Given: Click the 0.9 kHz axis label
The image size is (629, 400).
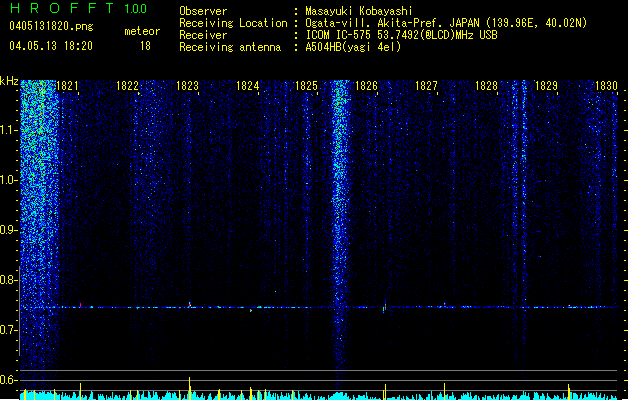Looking at the screenshot, I should point(9,230).
